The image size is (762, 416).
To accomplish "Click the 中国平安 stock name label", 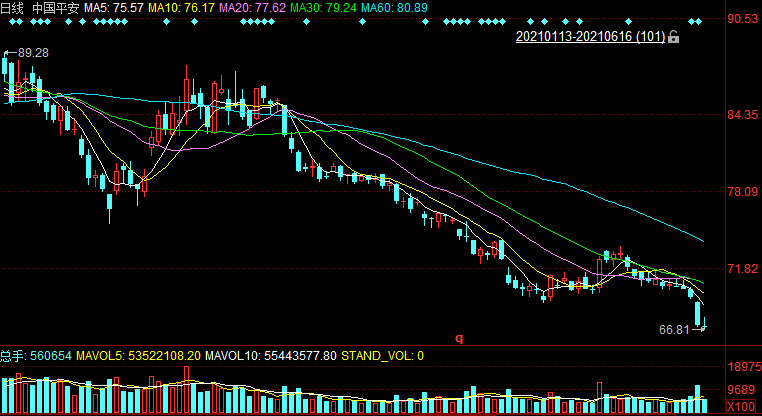I will point(56,7).
